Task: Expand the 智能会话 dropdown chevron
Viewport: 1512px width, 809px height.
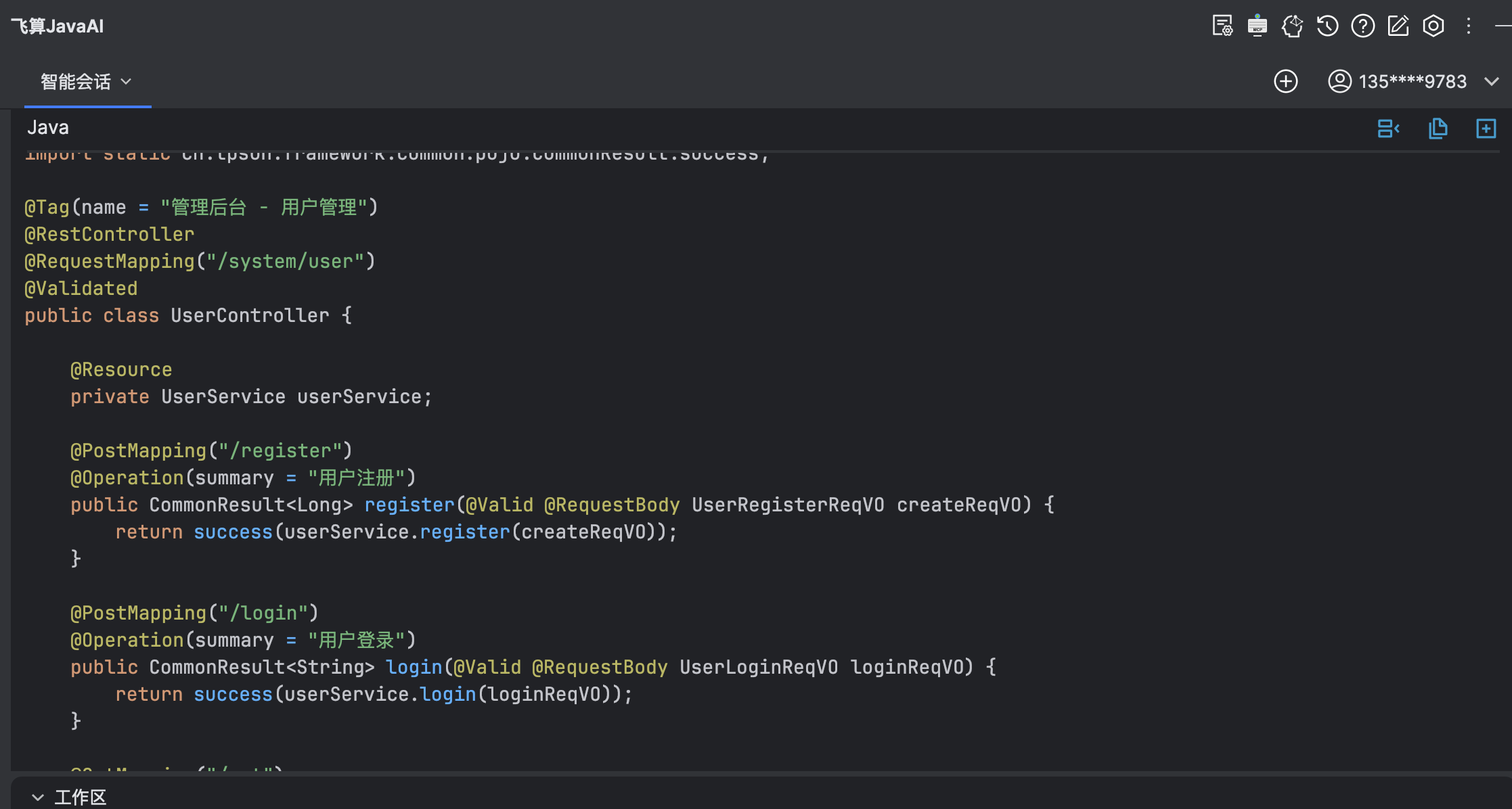Action: 126,82
